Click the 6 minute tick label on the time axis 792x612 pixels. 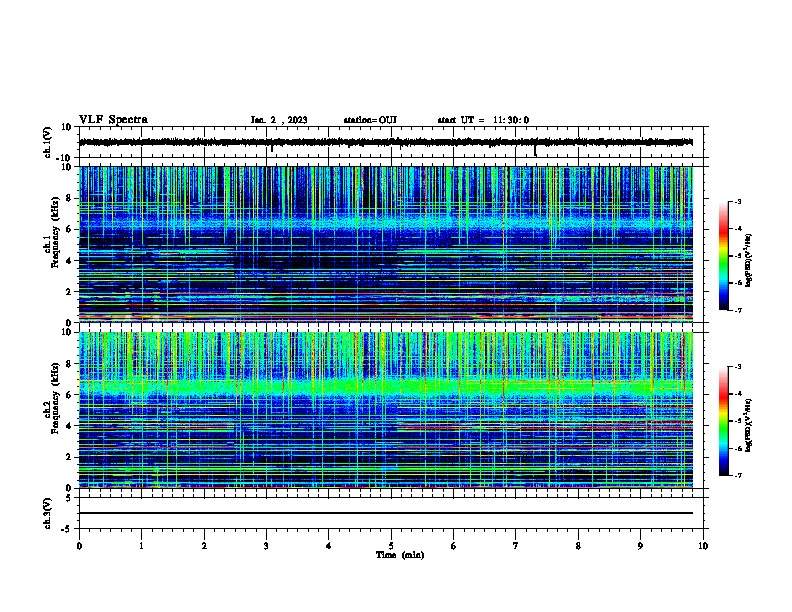(453, 546)
